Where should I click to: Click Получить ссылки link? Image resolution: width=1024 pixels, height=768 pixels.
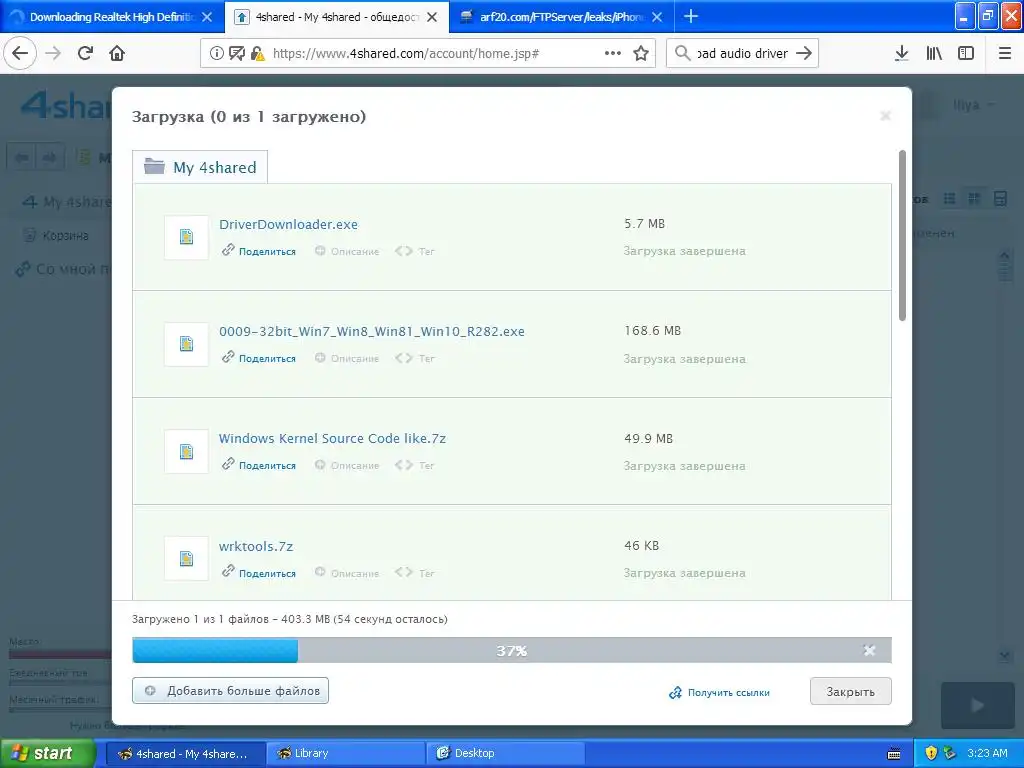pos(719,692)
